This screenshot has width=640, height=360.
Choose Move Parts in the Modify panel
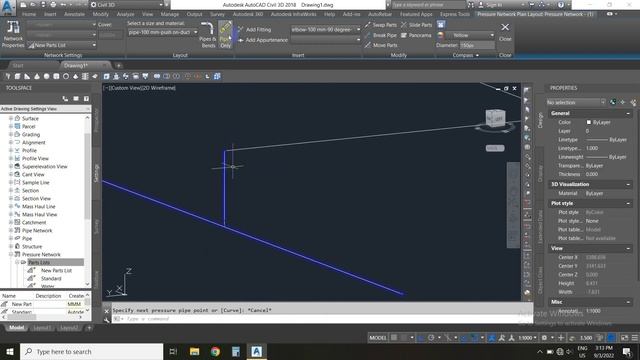[x=380, y=45]
